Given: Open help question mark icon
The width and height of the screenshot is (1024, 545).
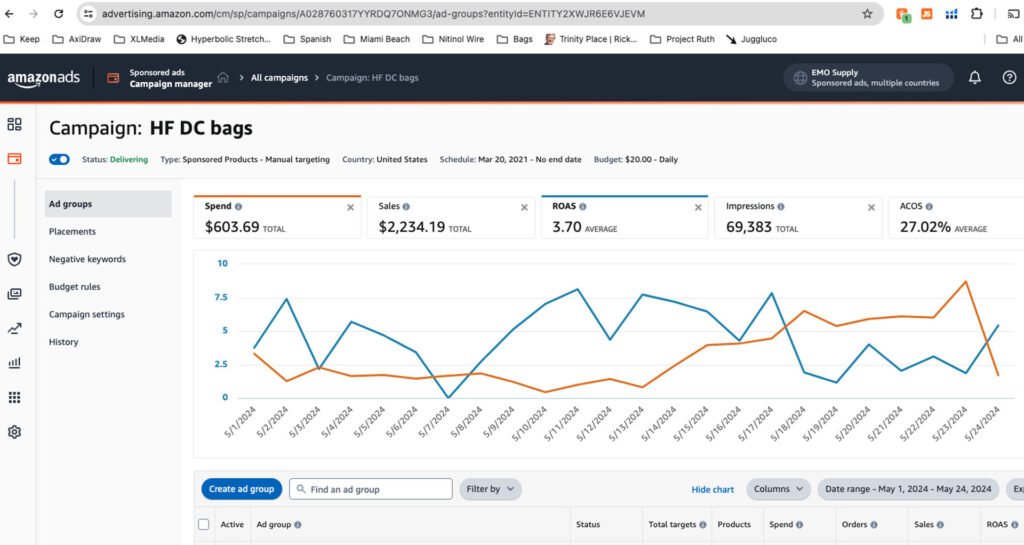Looking at the screenshot, I should pos(1009,78).
